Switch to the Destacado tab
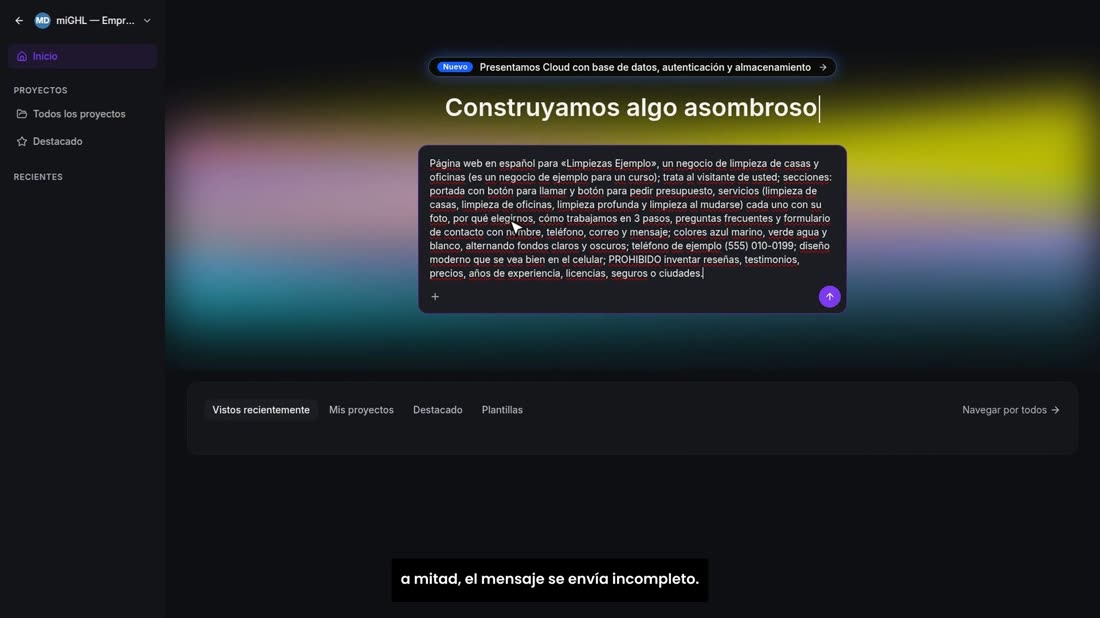The image size is (1100, 618). pos(438,410)
